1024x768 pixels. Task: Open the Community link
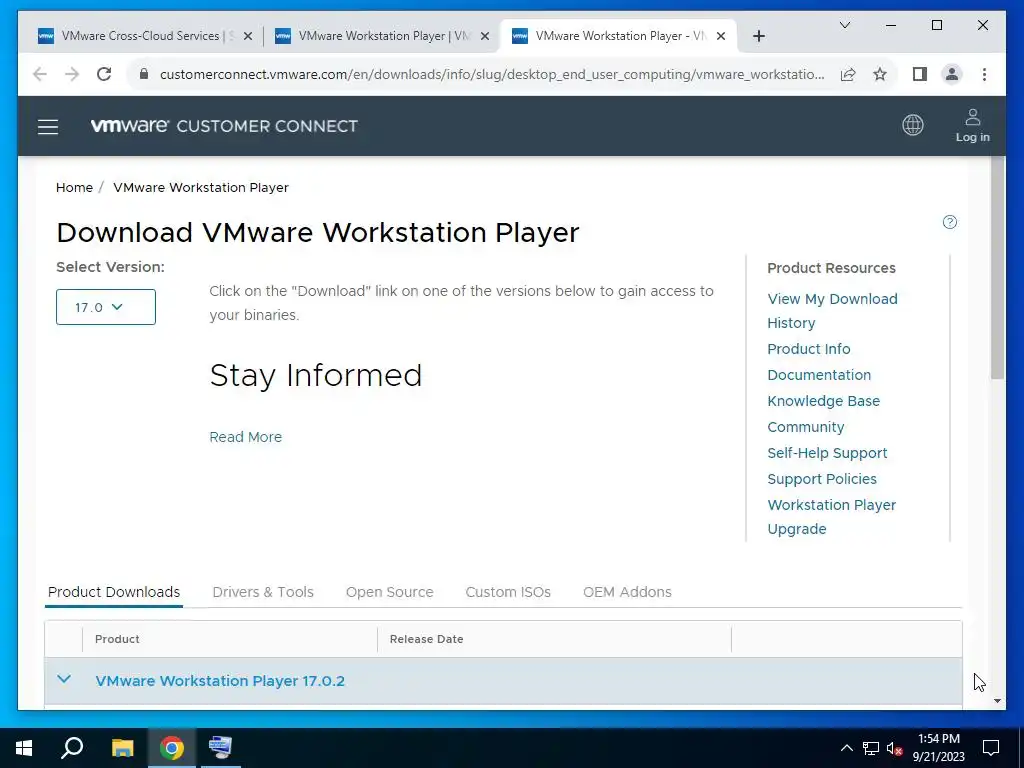click(806, 427)
